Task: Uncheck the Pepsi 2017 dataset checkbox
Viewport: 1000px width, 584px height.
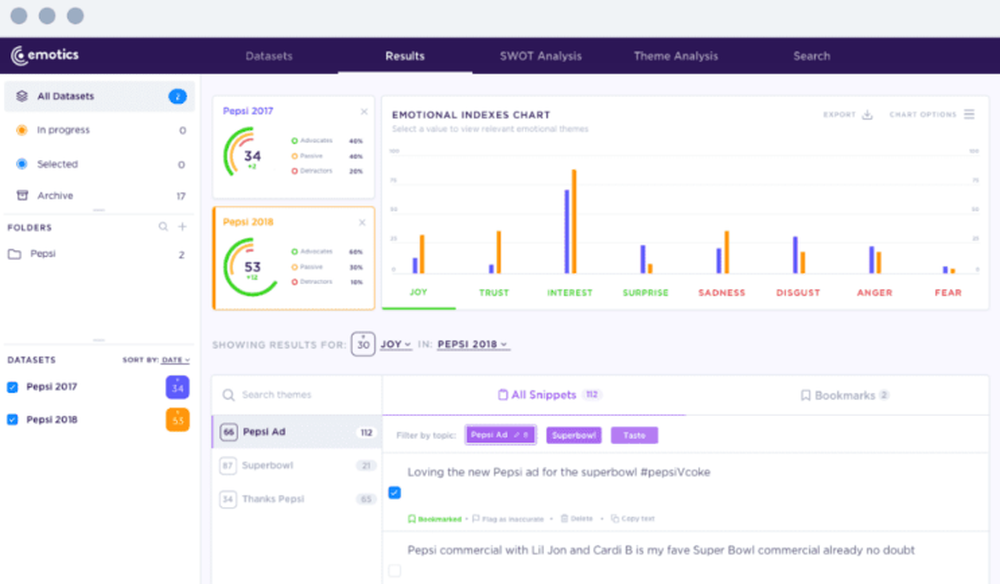Action: 12,387
